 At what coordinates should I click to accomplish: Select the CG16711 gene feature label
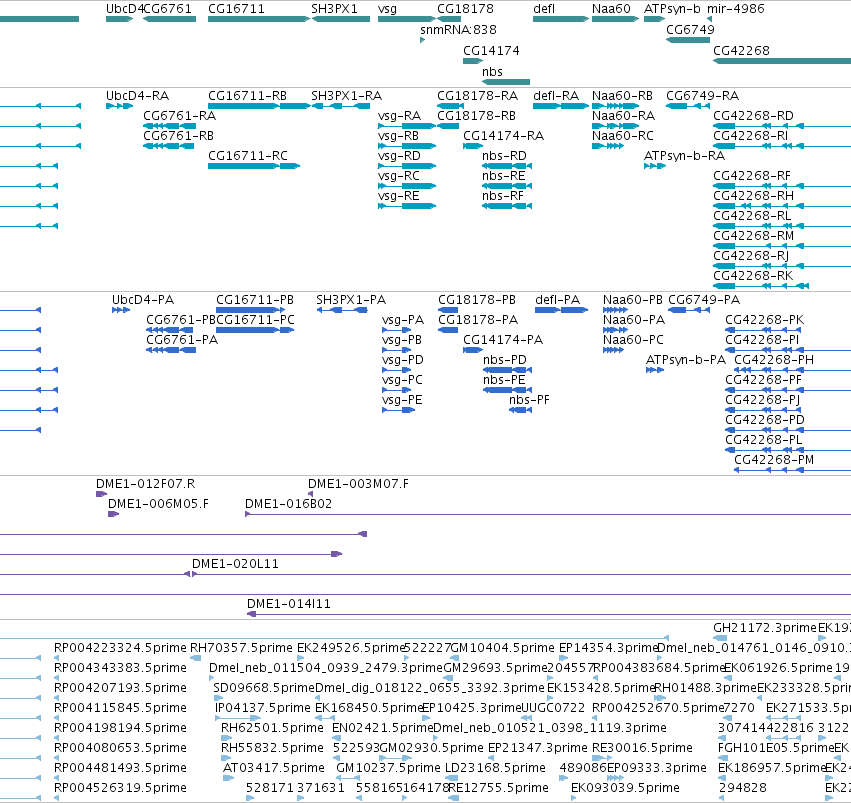tap(236, 9)
